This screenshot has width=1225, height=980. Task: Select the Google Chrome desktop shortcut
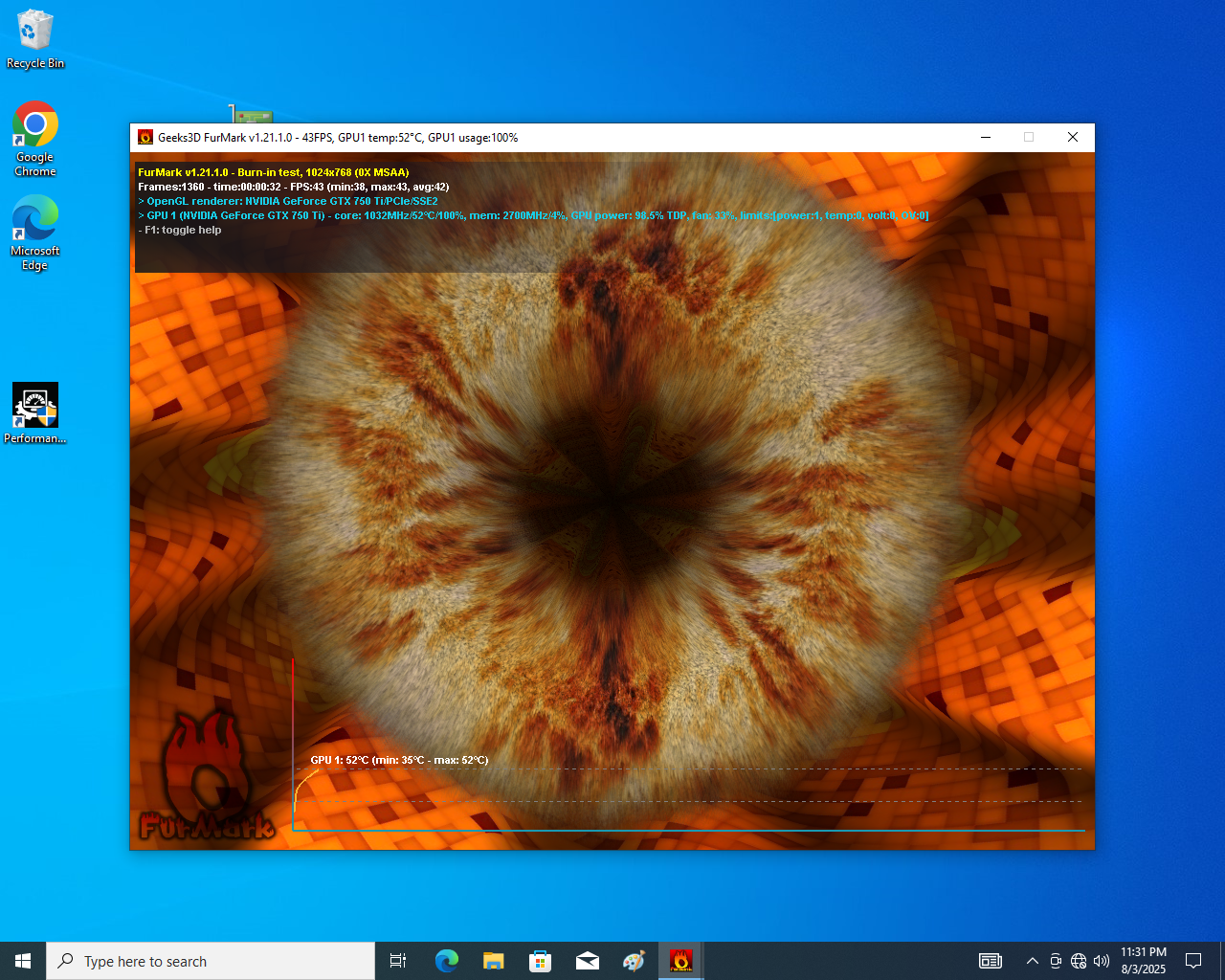[35, 140]
